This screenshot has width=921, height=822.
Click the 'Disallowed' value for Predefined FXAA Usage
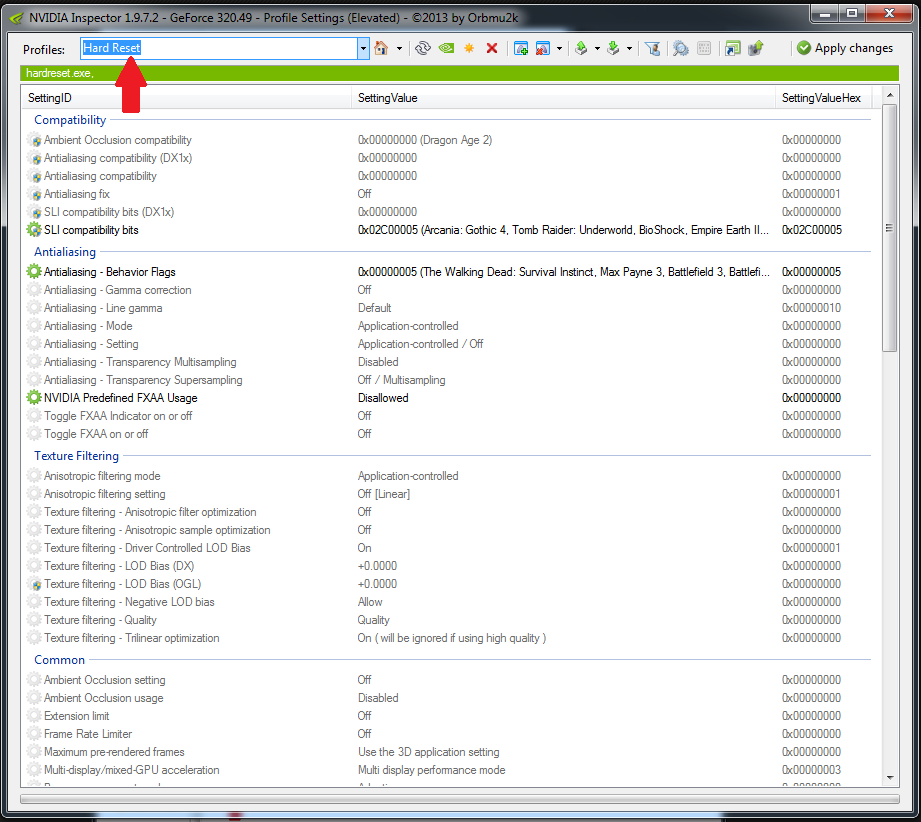[383, 398]
